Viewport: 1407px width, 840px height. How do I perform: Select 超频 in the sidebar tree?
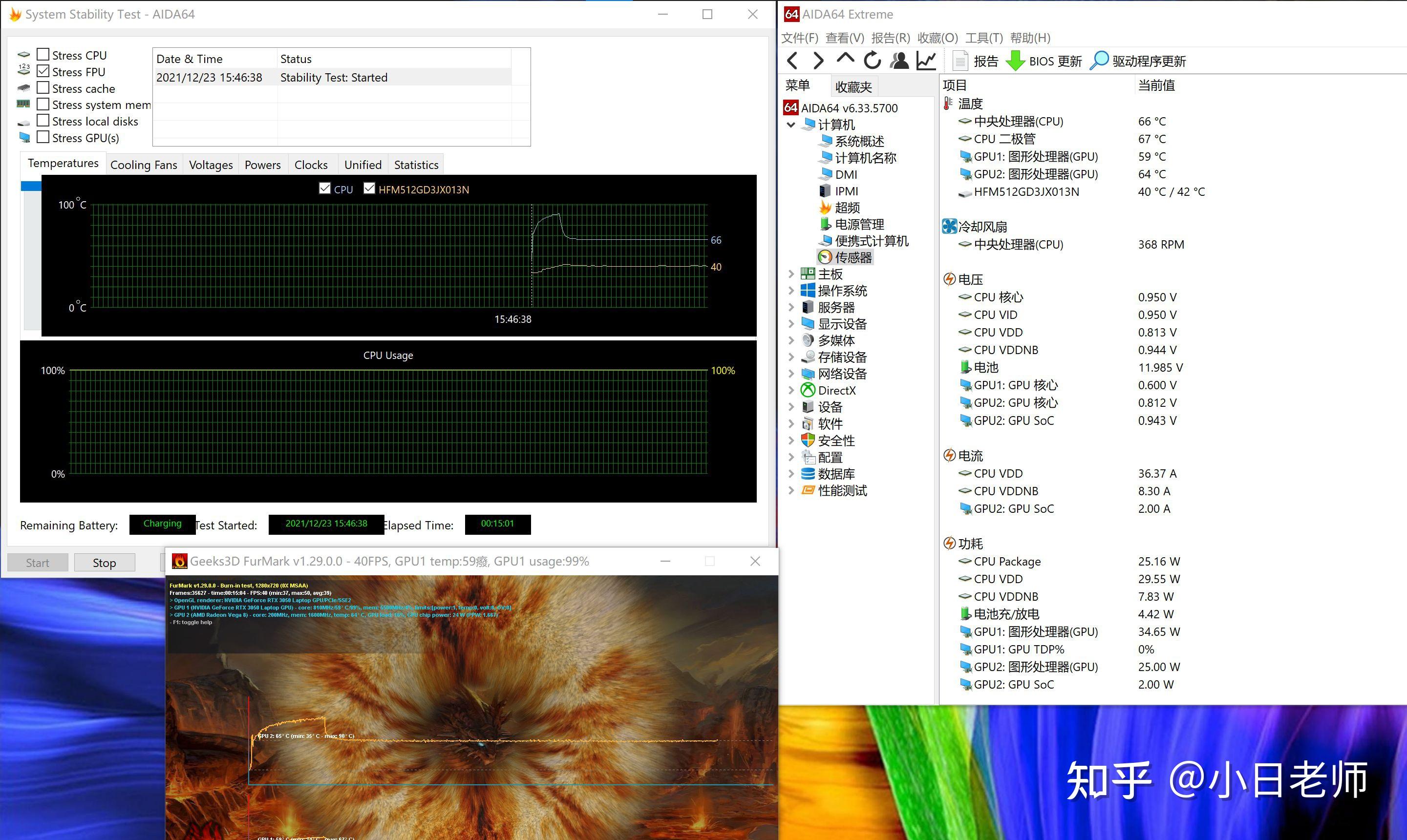[847, 208]
